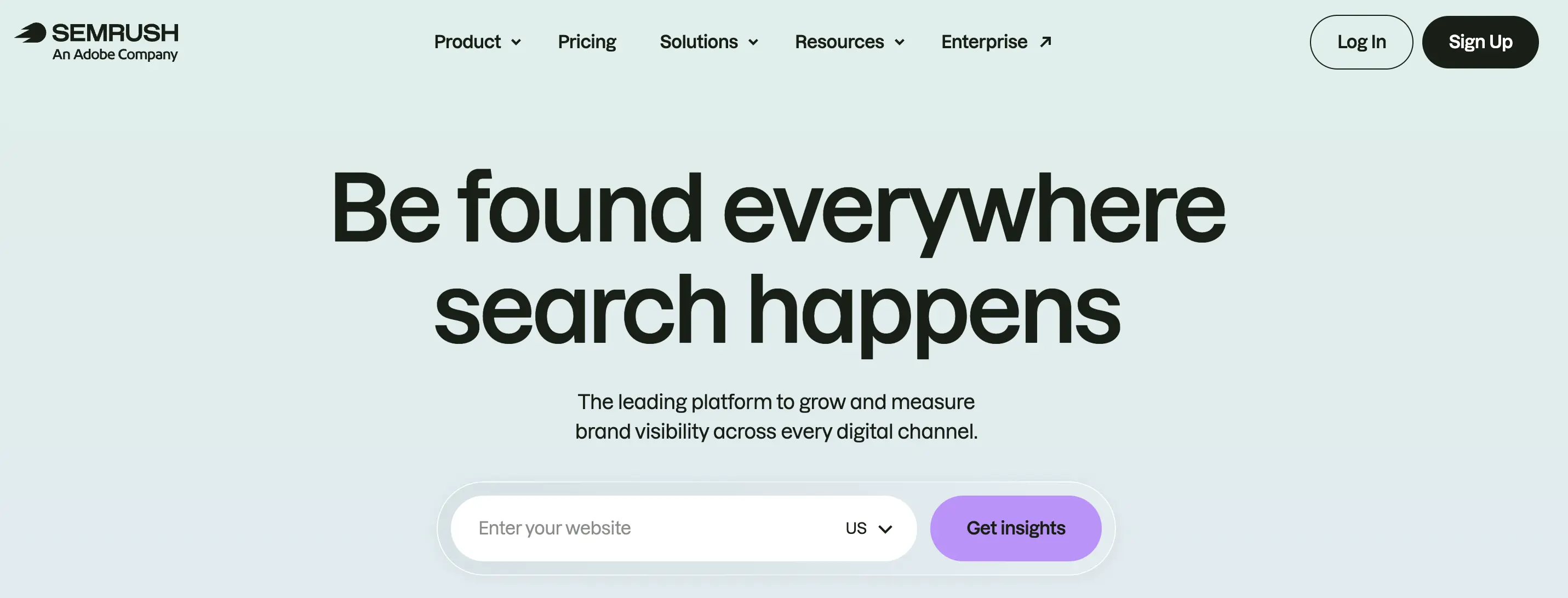Open the Solutions menu
1568x598 pixels.
click(698, 42)
